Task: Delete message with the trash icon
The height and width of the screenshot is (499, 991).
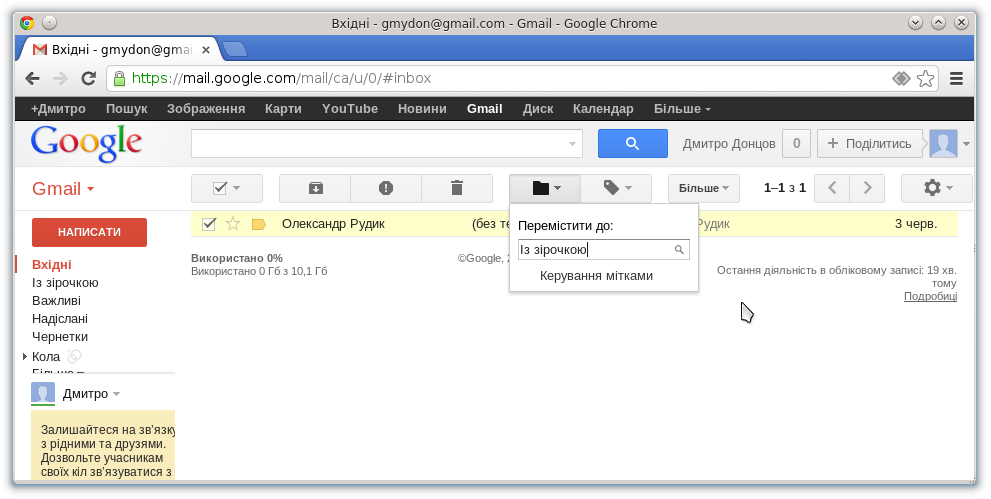Action: [457, 188]
